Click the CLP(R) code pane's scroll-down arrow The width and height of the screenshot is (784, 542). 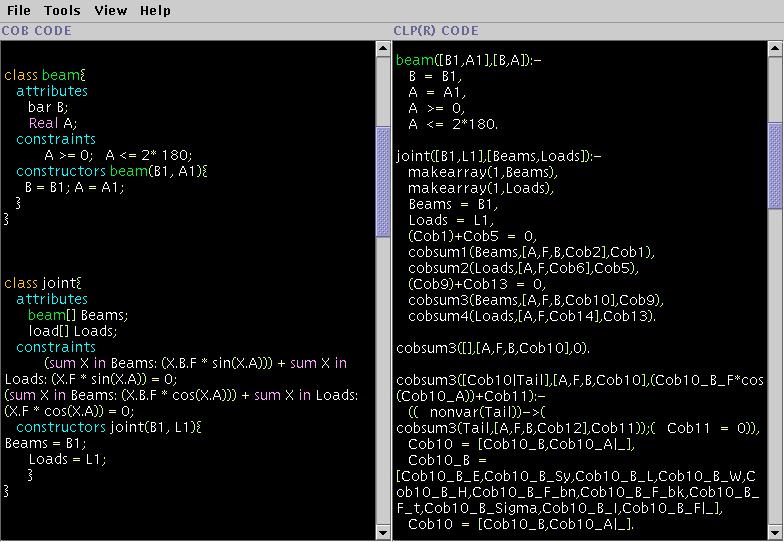(775, 532)
